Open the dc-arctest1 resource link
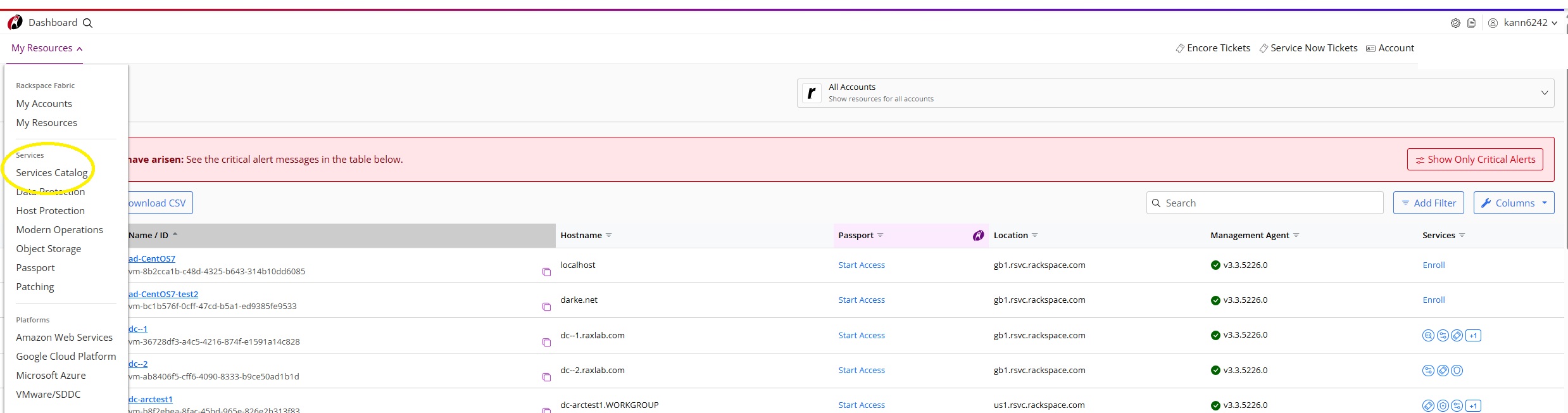Viewport: 1568px width, 413px height. (151, 399)
